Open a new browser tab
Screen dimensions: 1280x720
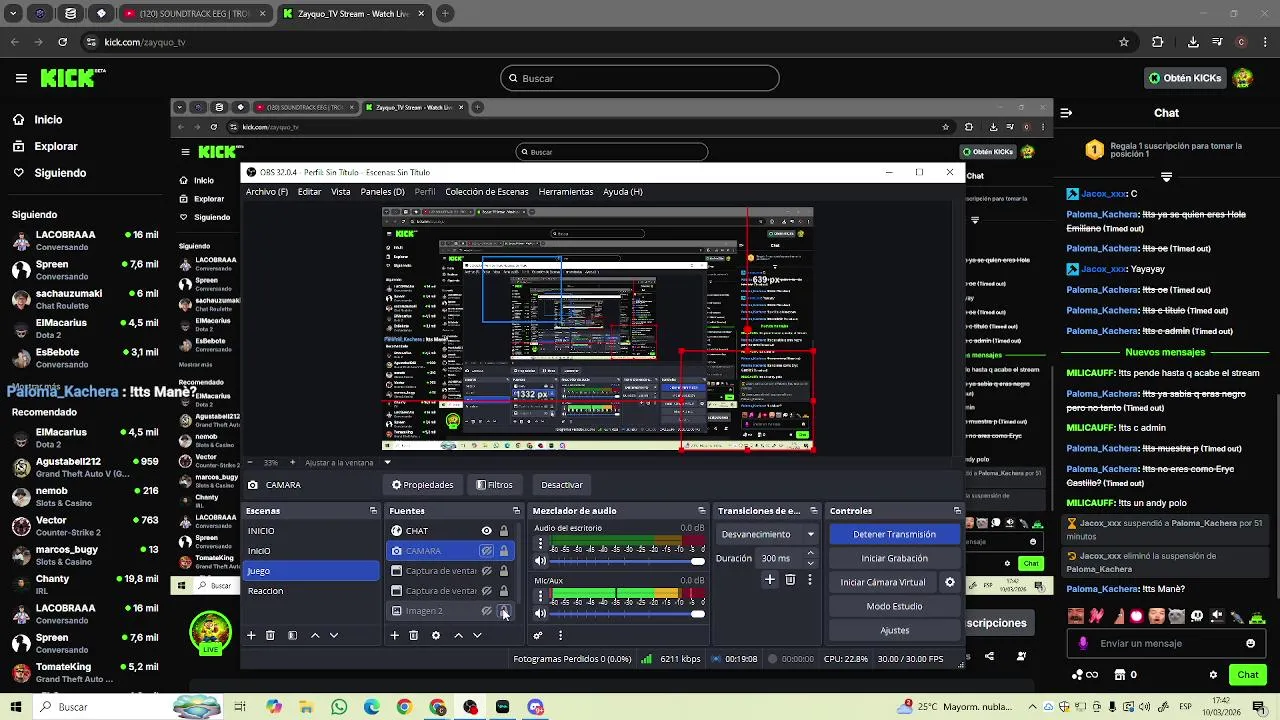pos(445,14)
